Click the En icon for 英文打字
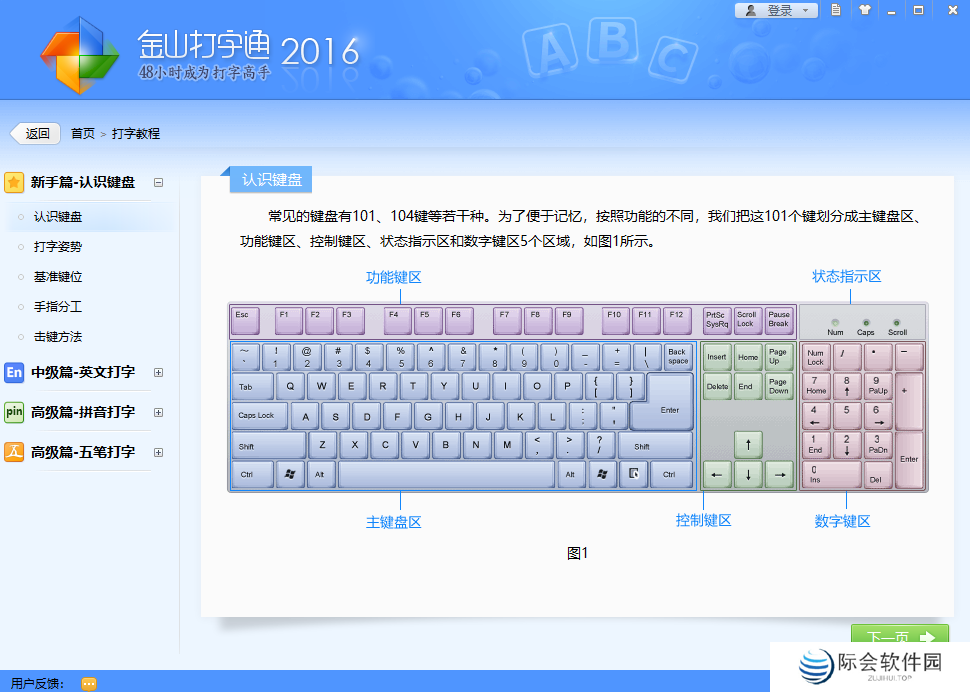The height and width of the screenshot is (692, 970). (14, 372)
